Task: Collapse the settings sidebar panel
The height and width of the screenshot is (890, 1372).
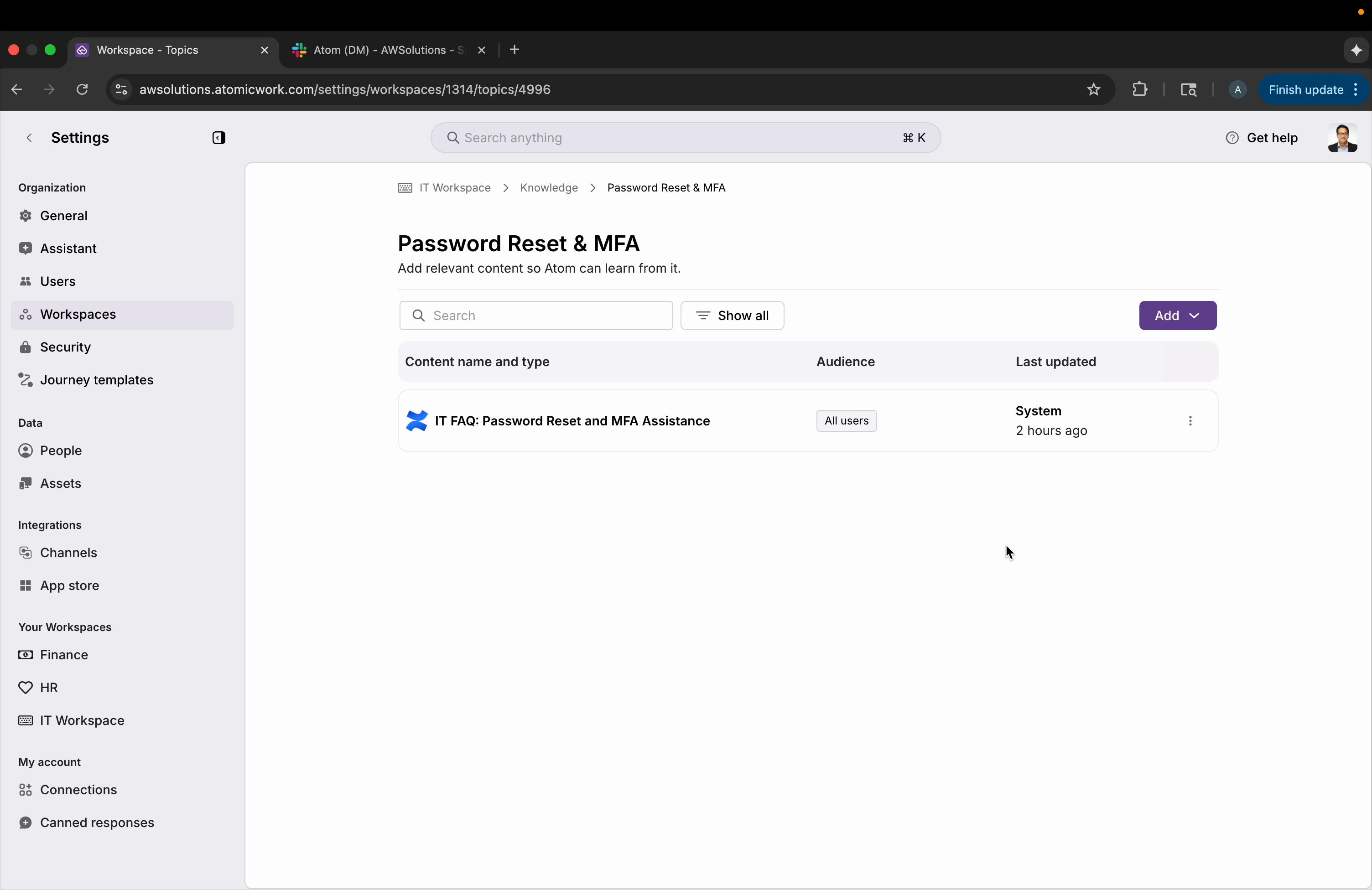Action: tap(218, 138)
